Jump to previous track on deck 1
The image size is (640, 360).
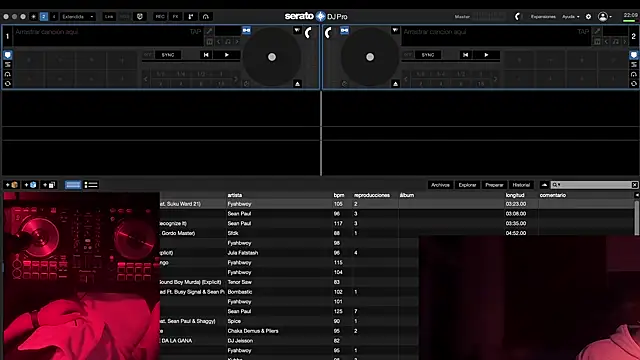(206, 55)
